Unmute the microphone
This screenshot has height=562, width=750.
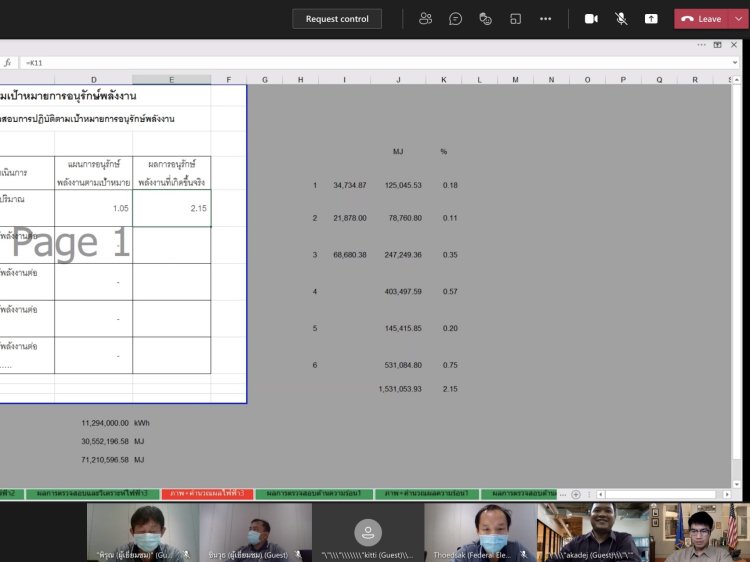[621, 19]
